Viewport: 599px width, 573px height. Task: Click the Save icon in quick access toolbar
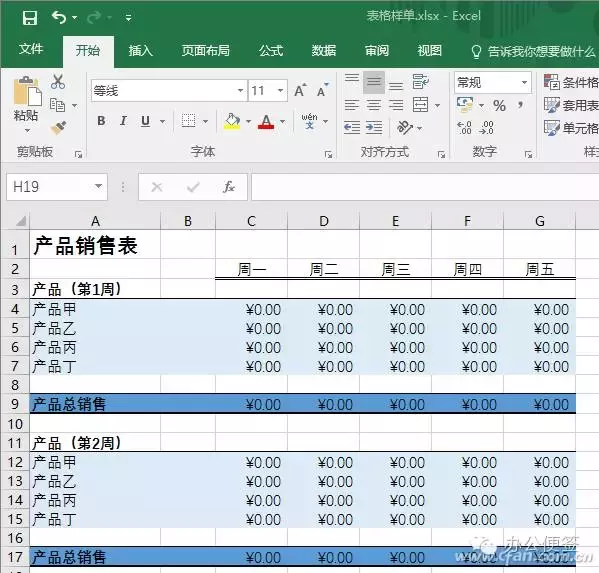point(29,18)
